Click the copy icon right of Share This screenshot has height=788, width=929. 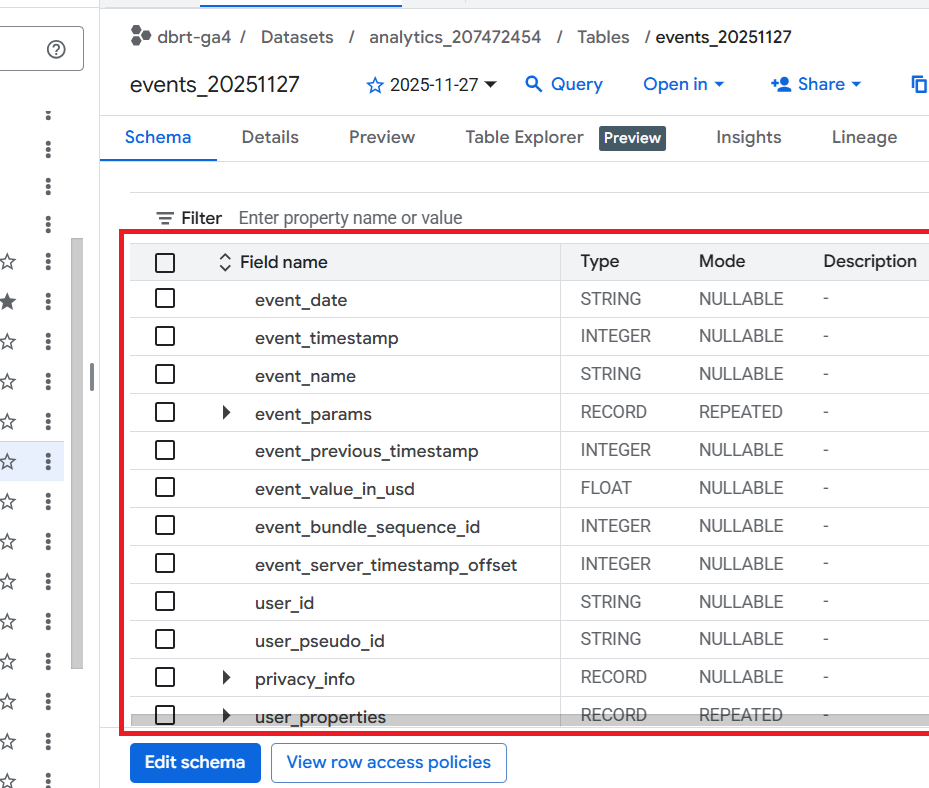[918, 84]
